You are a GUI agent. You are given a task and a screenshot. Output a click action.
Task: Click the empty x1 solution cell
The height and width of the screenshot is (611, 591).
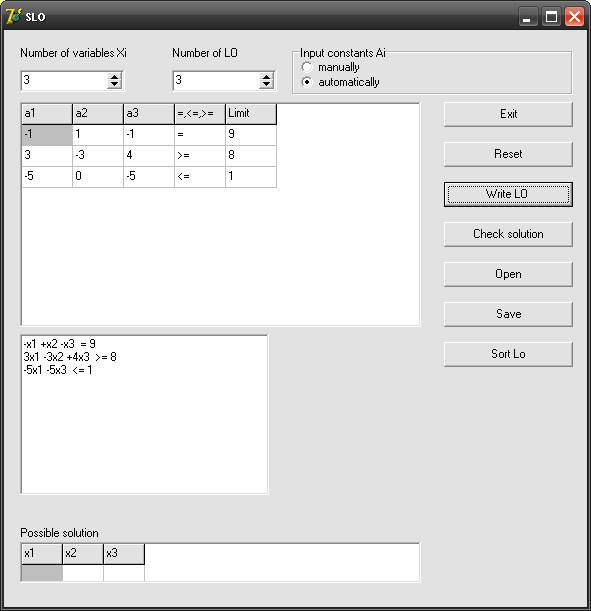tap(42, 573)
